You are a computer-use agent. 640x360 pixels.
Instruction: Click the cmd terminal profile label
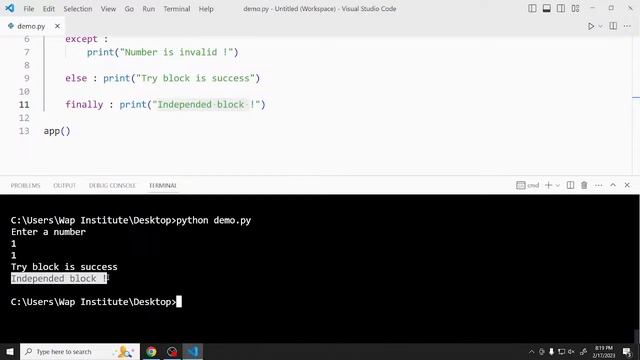coord(528,185)
